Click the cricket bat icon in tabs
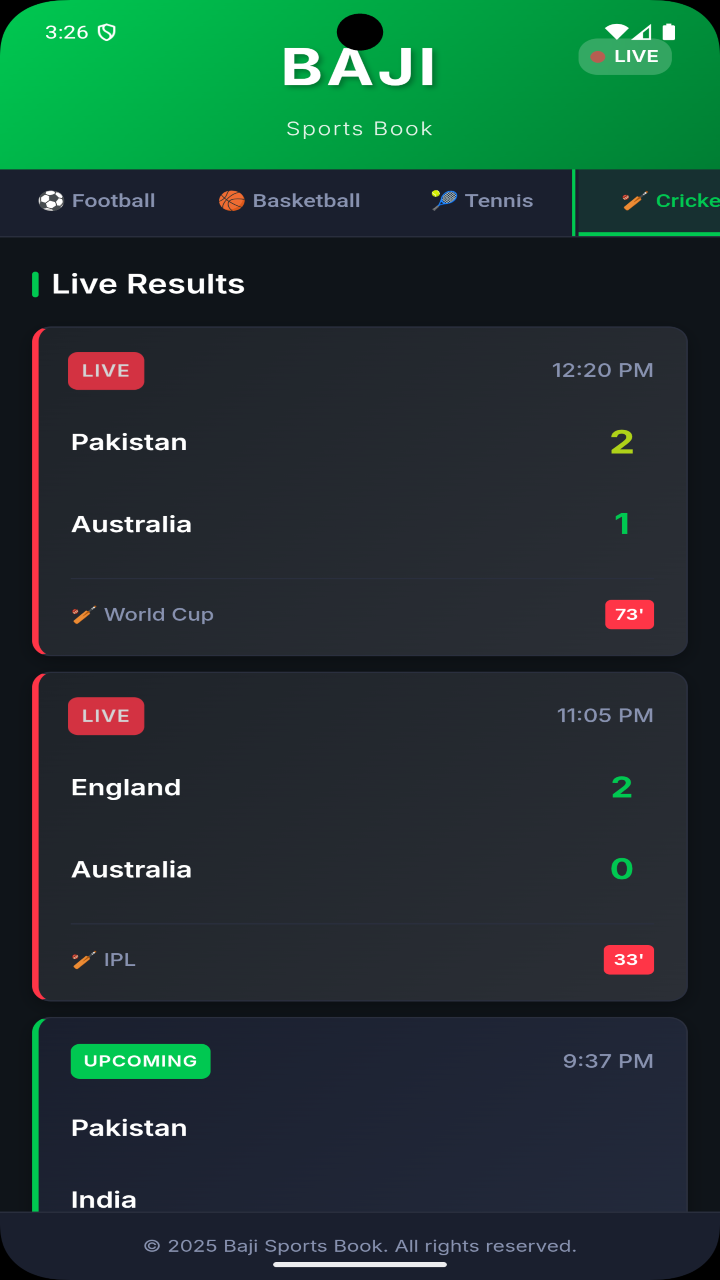 (x=634, y=201)
